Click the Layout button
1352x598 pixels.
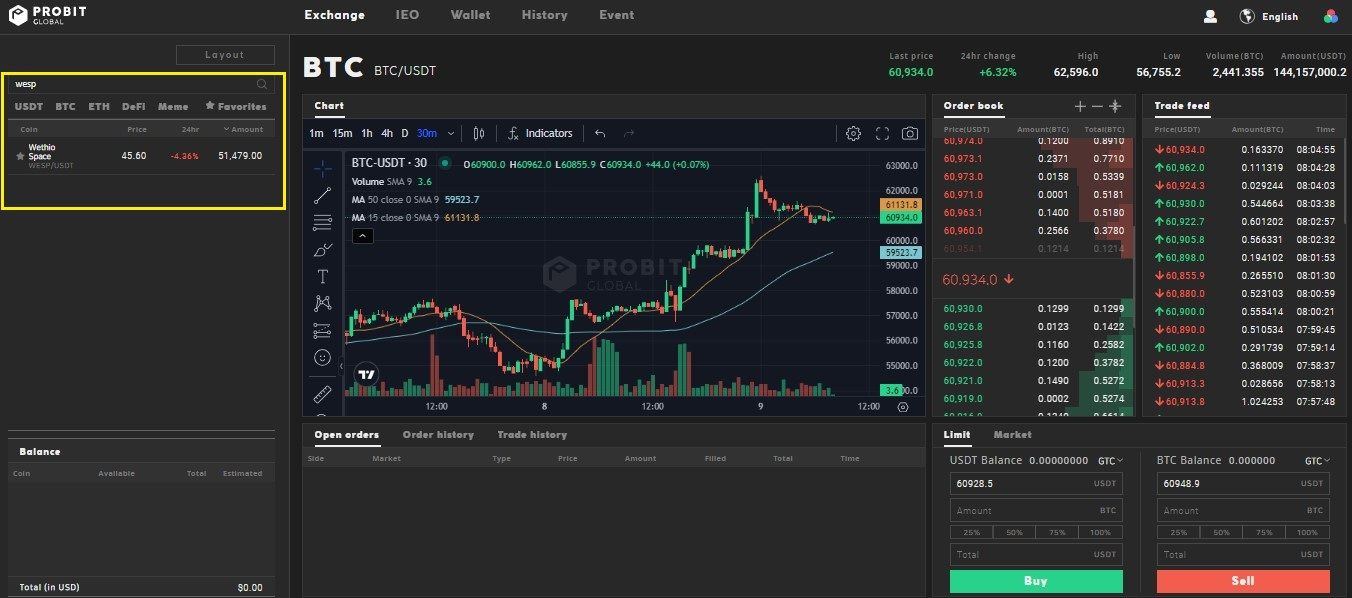click(225, 55)
